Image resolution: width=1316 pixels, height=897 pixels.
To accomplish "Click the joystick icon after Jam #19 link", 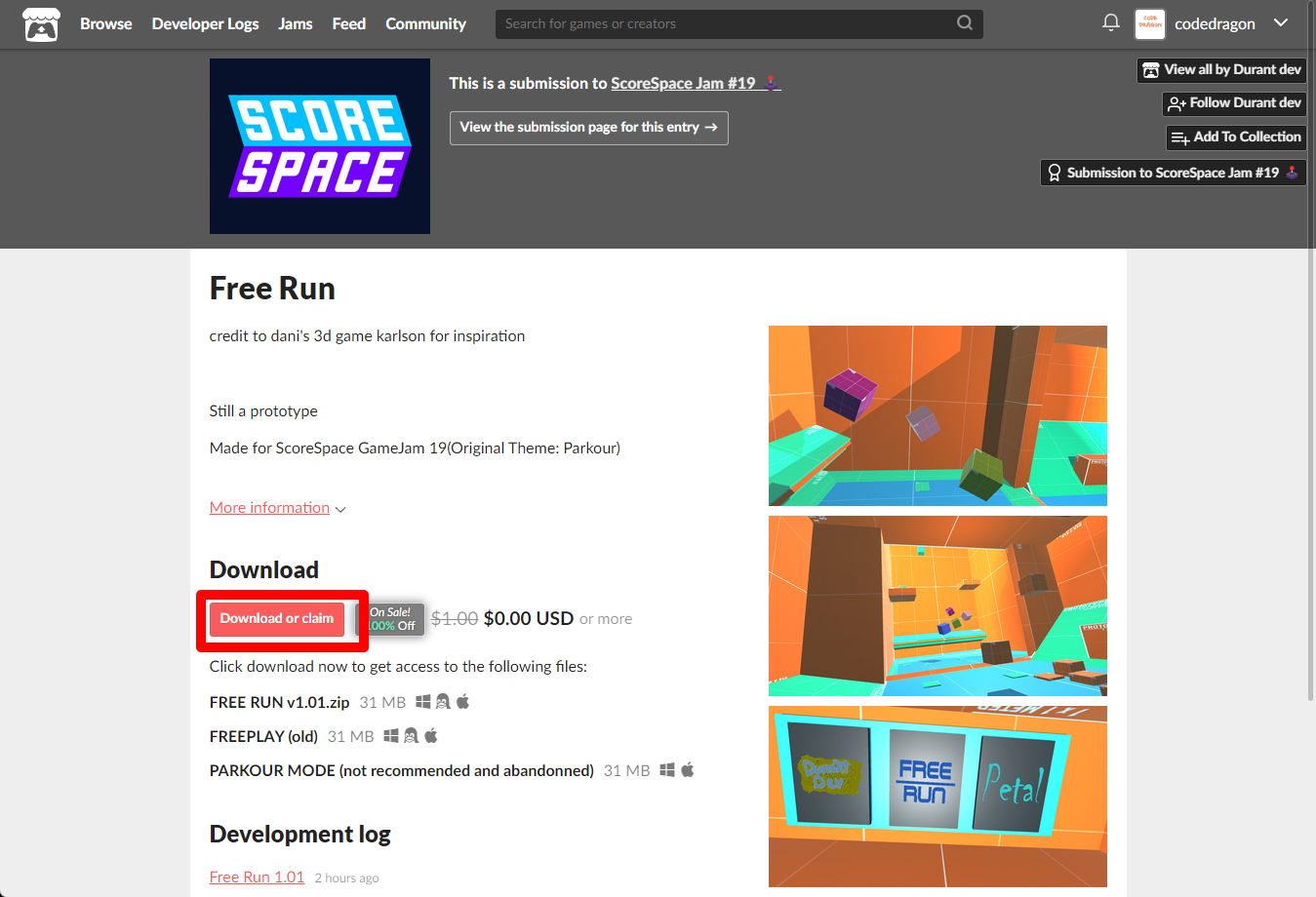I will click(x=771, y=82).
